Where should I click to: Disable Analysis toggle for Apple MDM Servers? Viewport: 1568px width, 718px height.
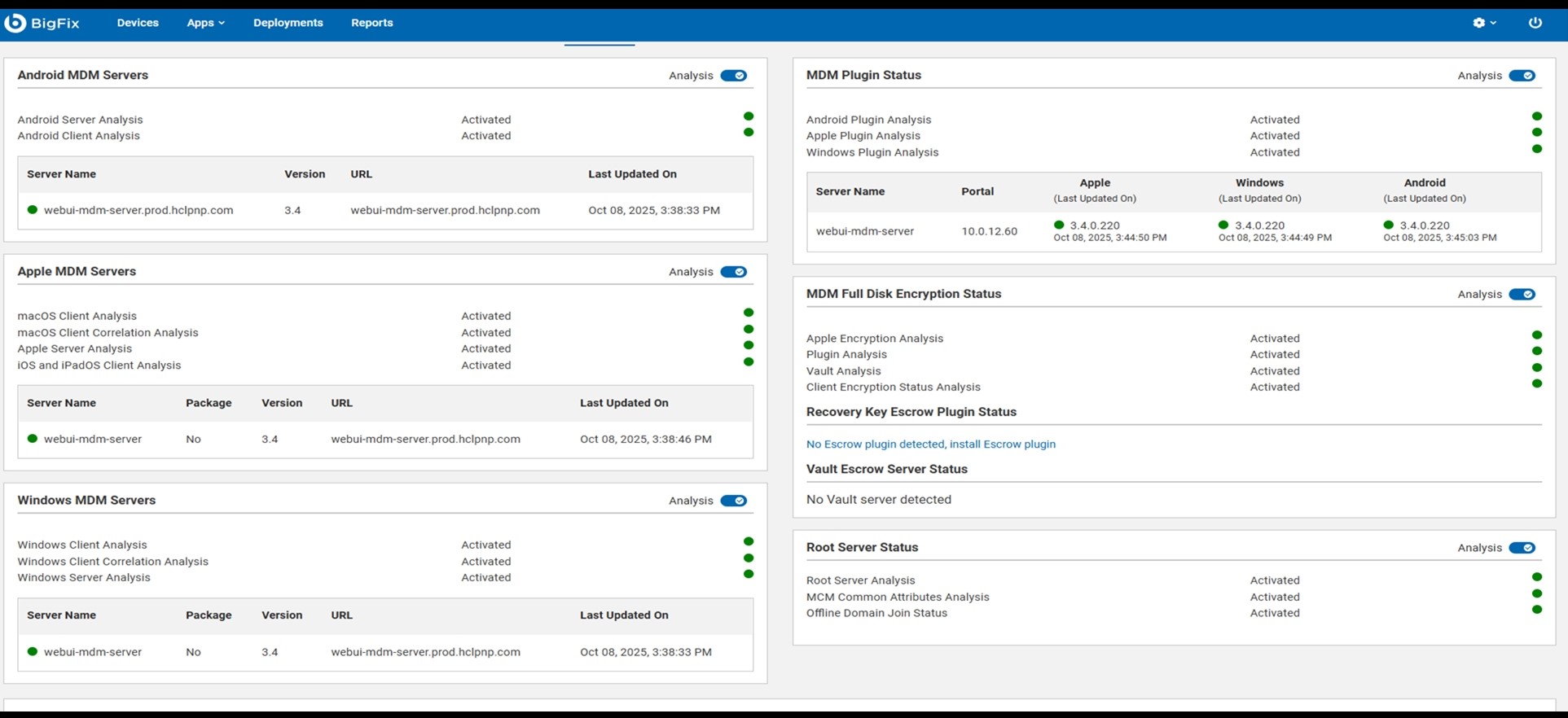click(x=733, y=272)
